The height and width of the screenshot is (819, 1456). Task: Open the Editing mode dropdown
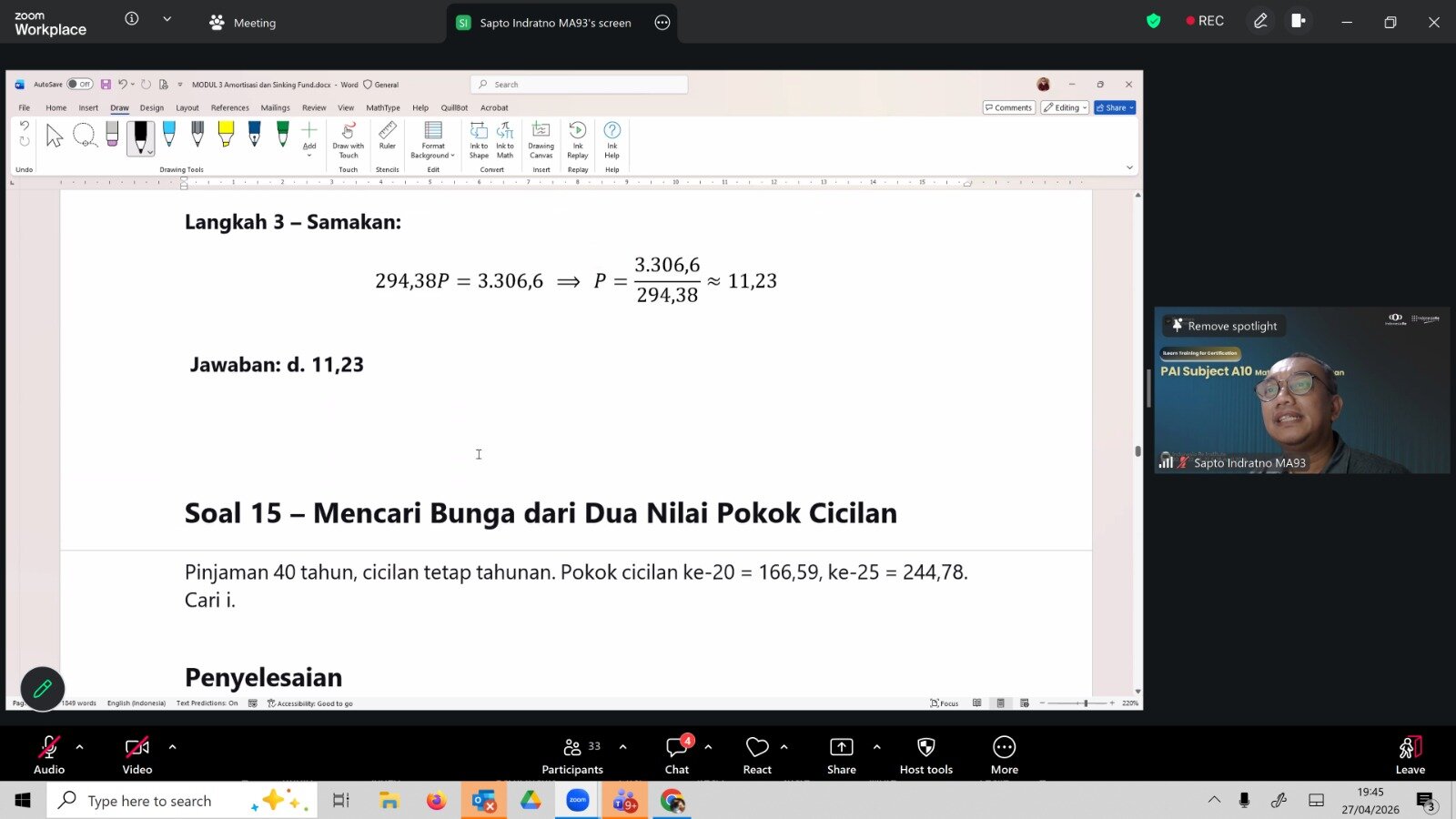(x=1066, y=107)
